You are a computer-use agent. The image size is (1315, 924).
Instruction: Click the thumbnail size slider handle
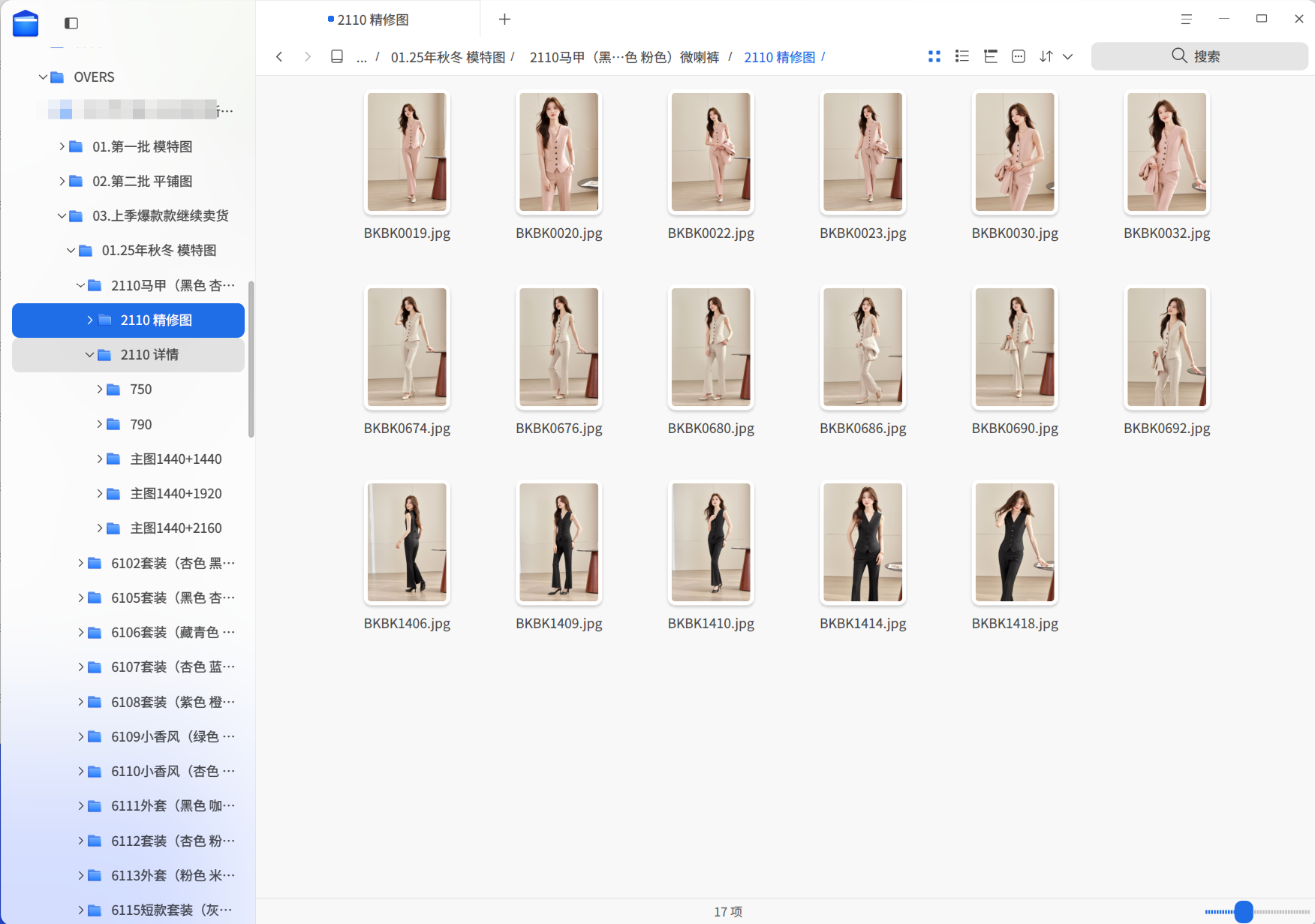coord(1244,911)
